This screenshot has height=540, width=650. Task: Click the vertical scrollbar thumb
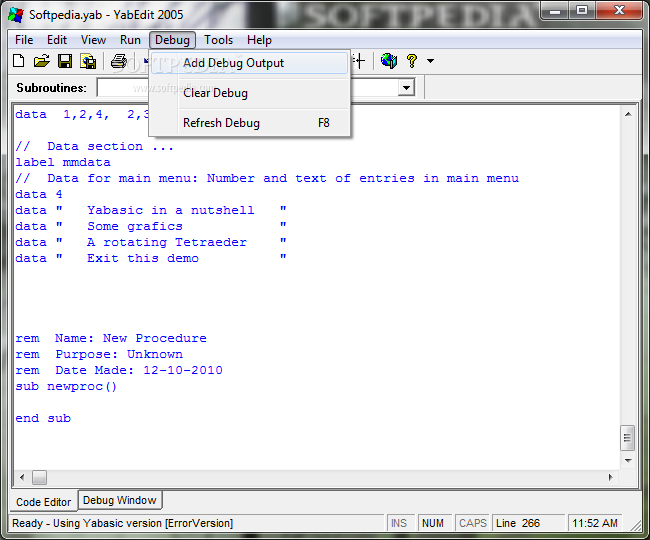pyautogui.click(x=627, y=438)
